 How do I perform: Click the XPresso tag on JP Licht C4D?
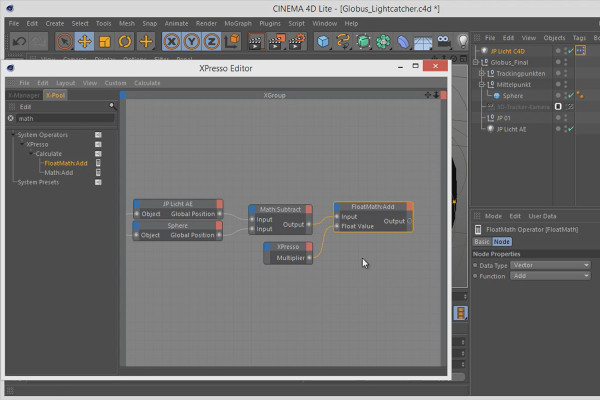click(580, 51)
